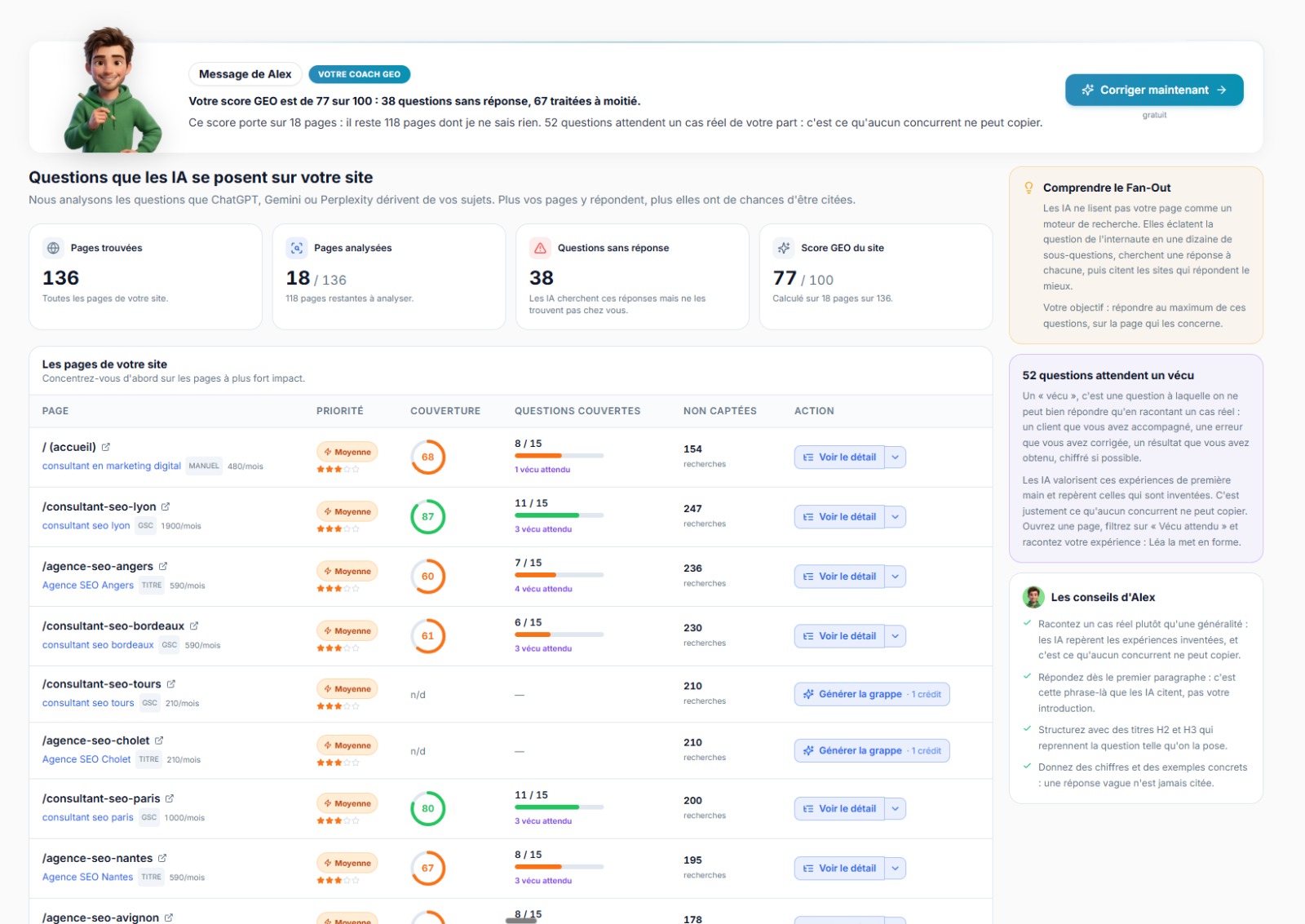Open external link icon for /agence-seo-avignon
This screenshot has width=1305, height=924.
click(169, 917)
